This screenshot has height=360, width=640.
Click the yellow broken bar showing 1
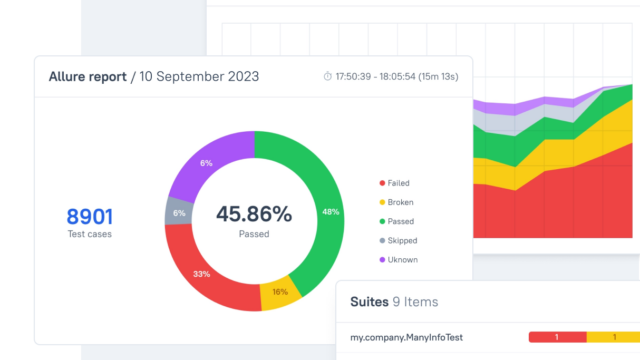[x=613, y=337]
